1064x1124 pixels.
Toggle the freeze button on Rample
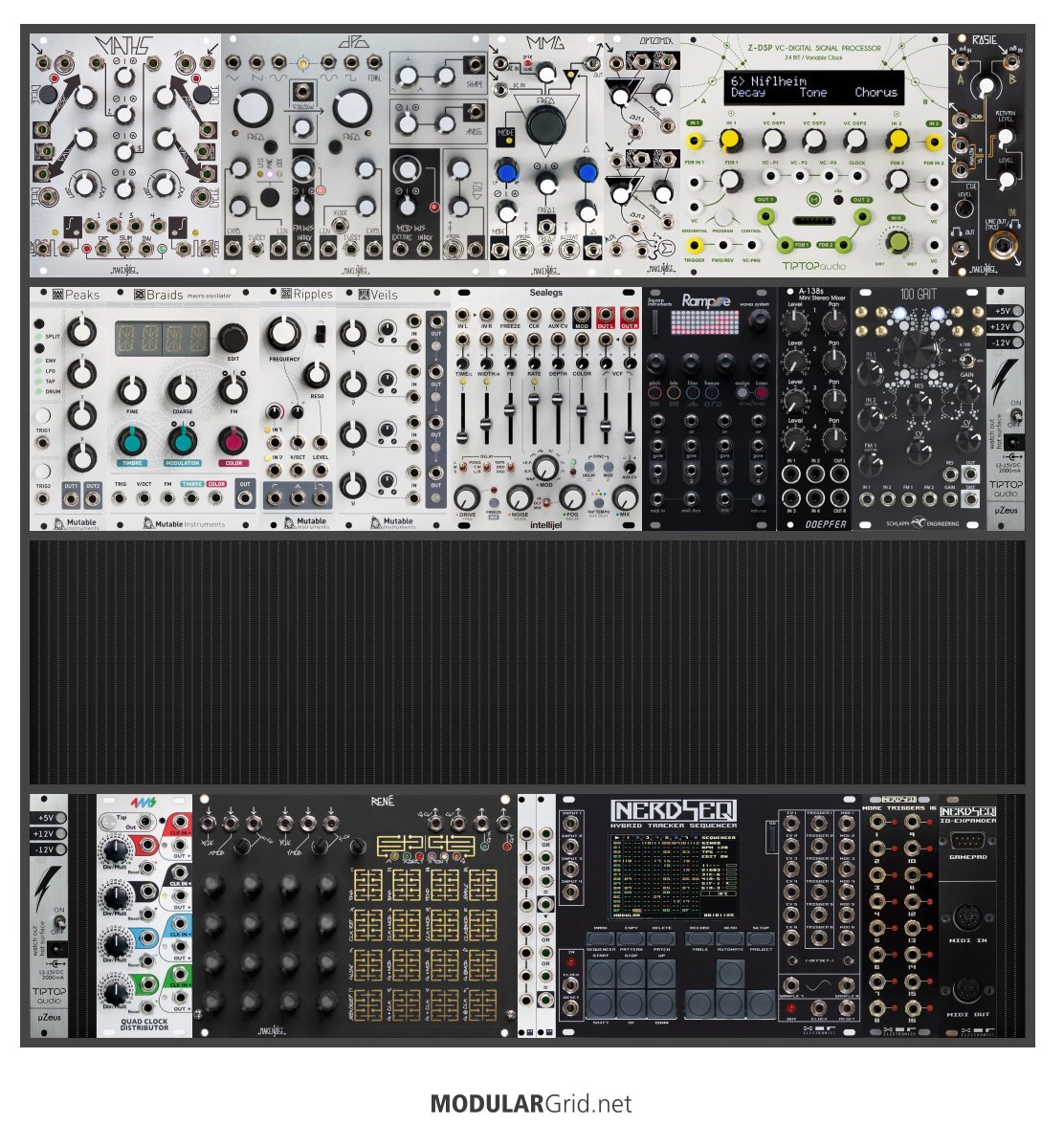711,393
